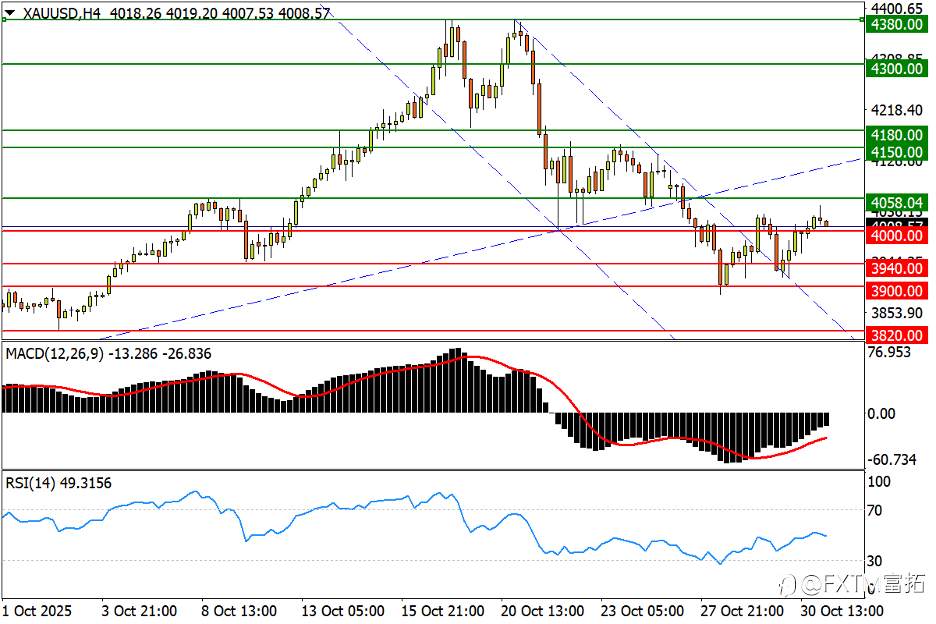
Task: Click the 8 Oct 13:00 time label
Action: (x=239, y=611)
